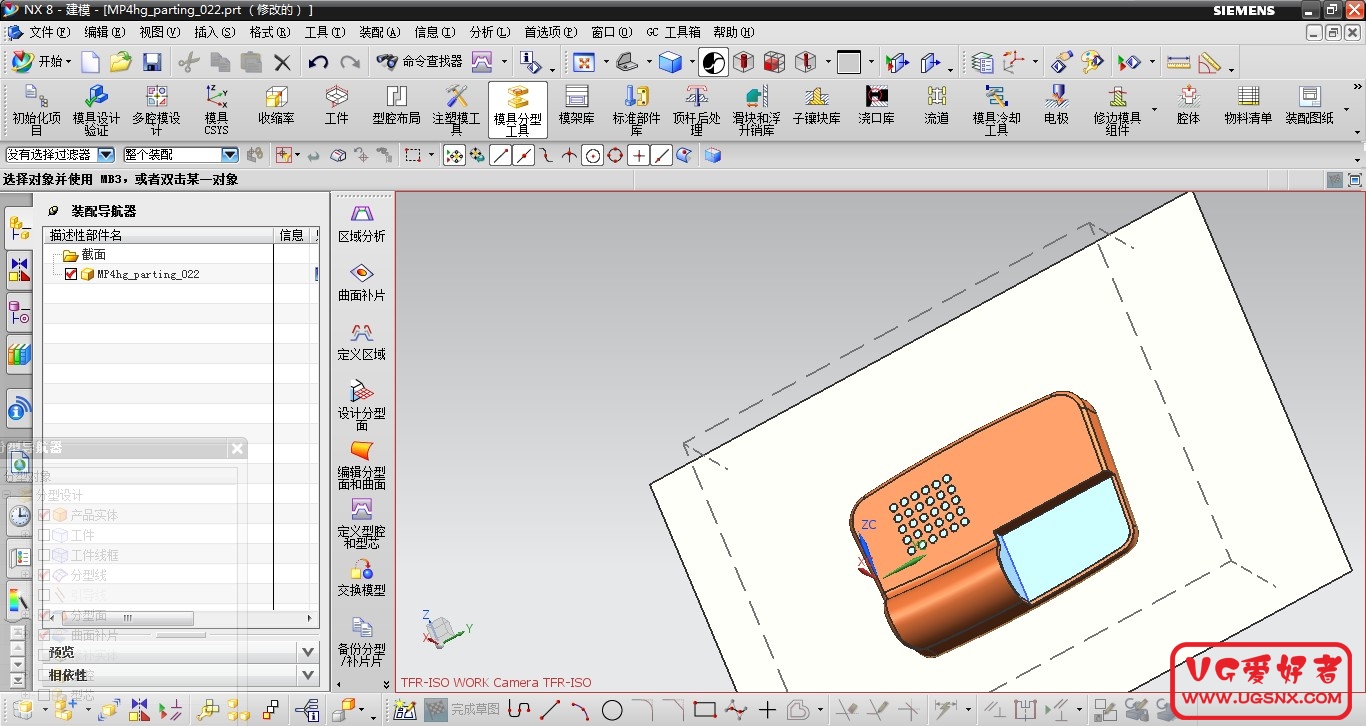Viewport: 1366px width, 726px height.
Task: Toggle the 工件 checkbox
Action: (x=44, y=535)
